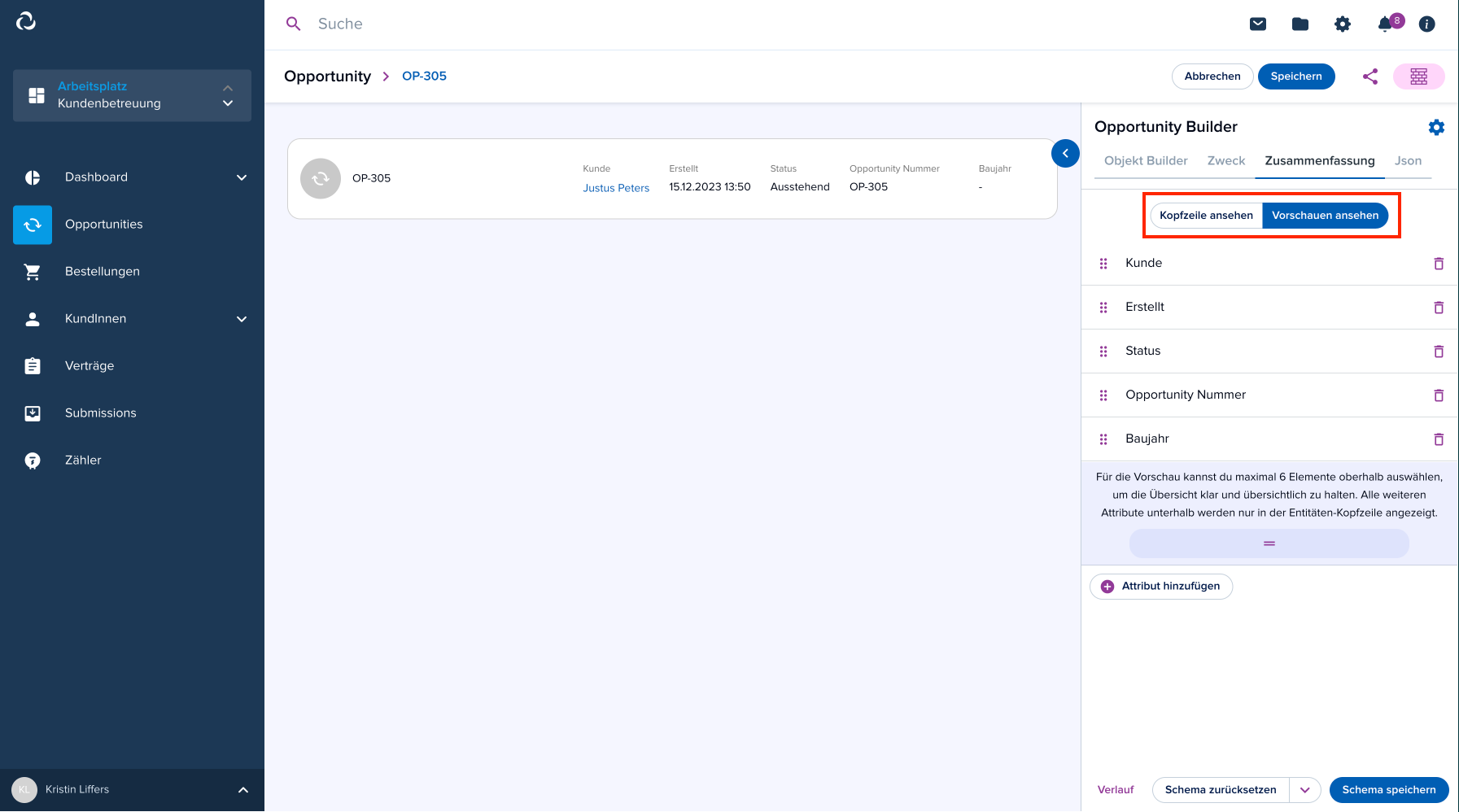Open Schema zurücksetzen dropdown arrow
Image resolution: width=1459 pixels, height=812 pixels.
[1305, 790]
